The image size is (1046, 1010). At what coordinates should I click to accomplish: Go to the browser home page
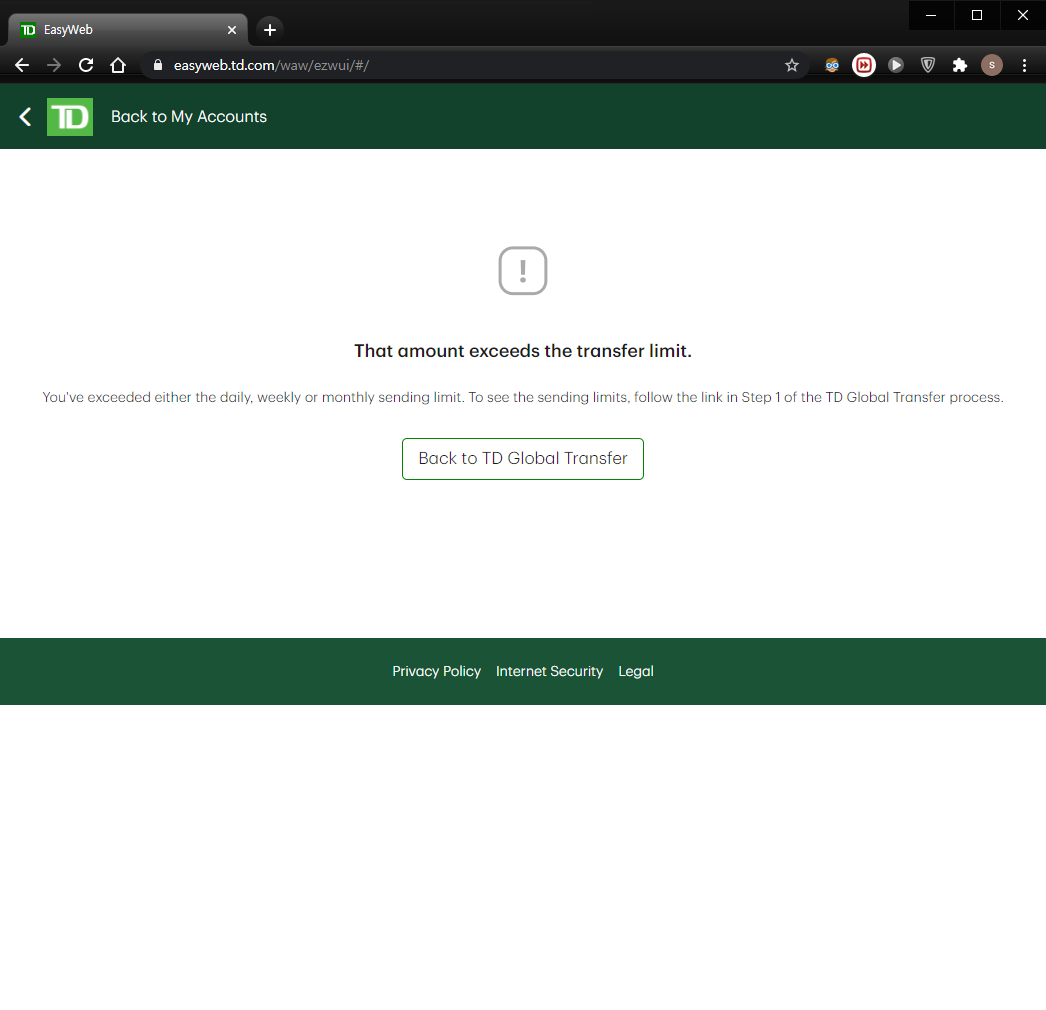(x=118, y=65)
